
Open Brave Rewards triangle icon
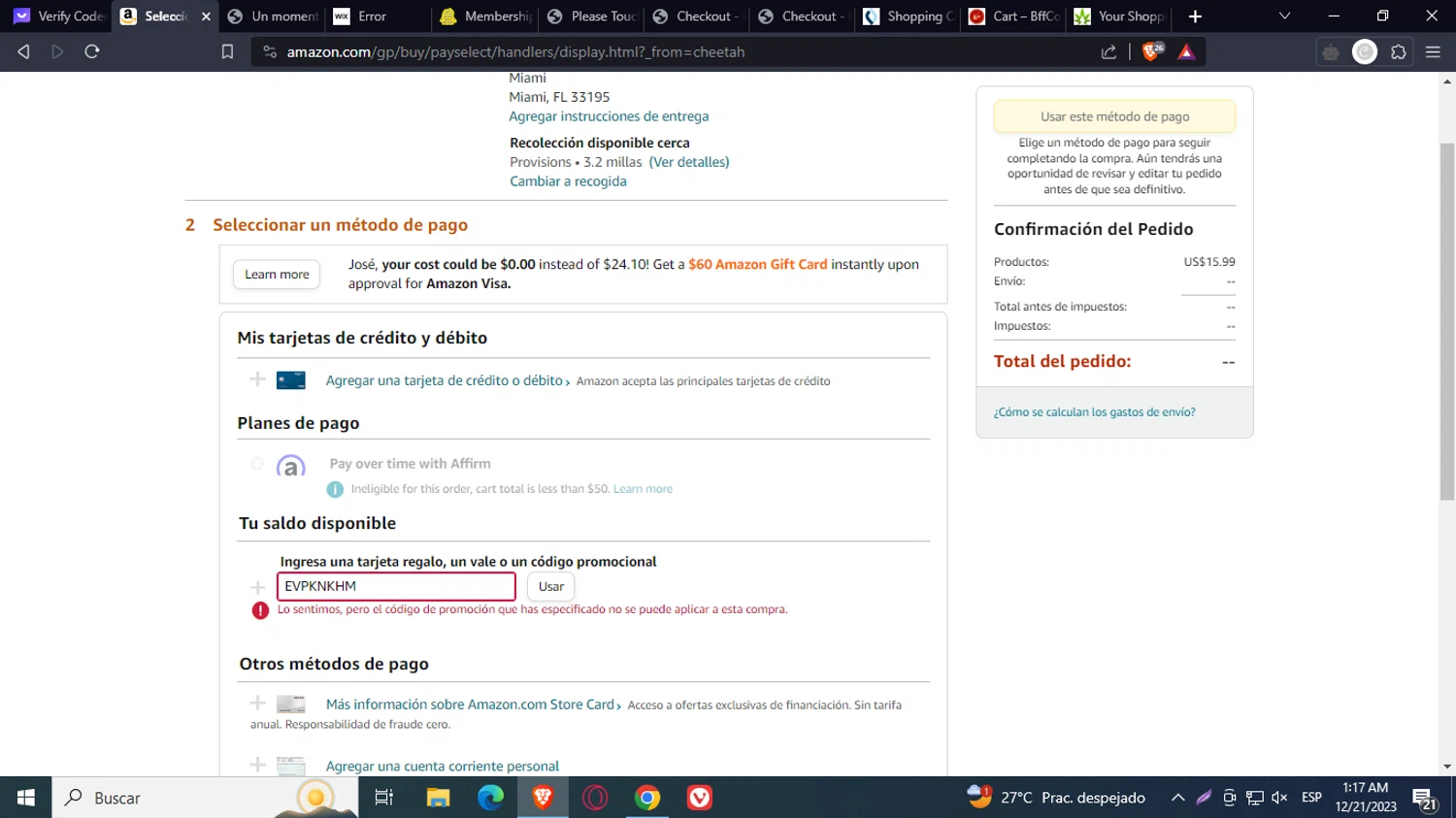pos(1186,51)
